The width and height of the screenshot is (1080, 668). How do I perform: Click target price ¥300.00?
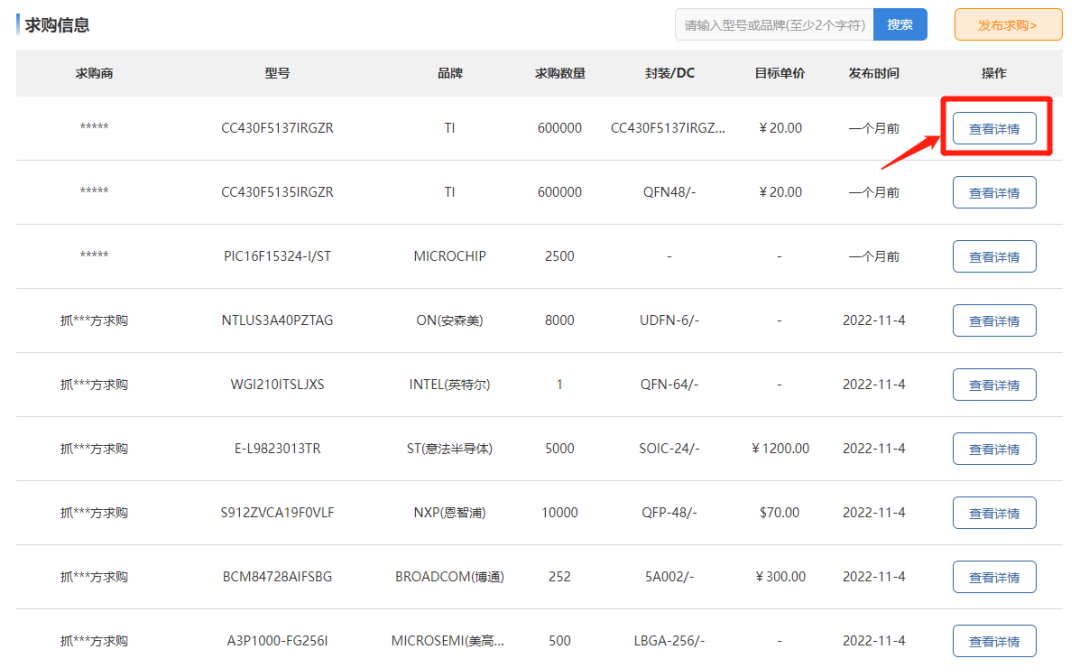tap(780, 576)
